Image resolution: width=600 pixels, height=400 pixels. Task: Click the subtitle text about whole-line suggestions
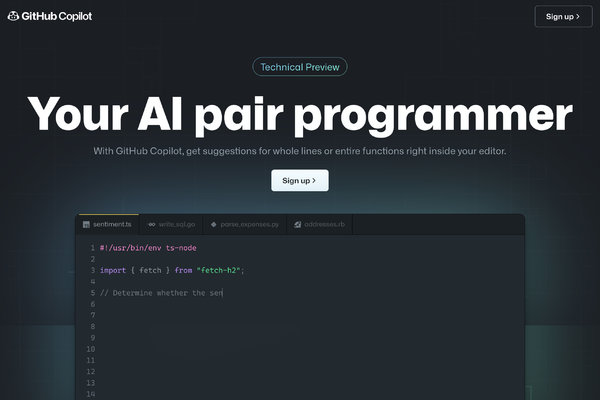300,151
